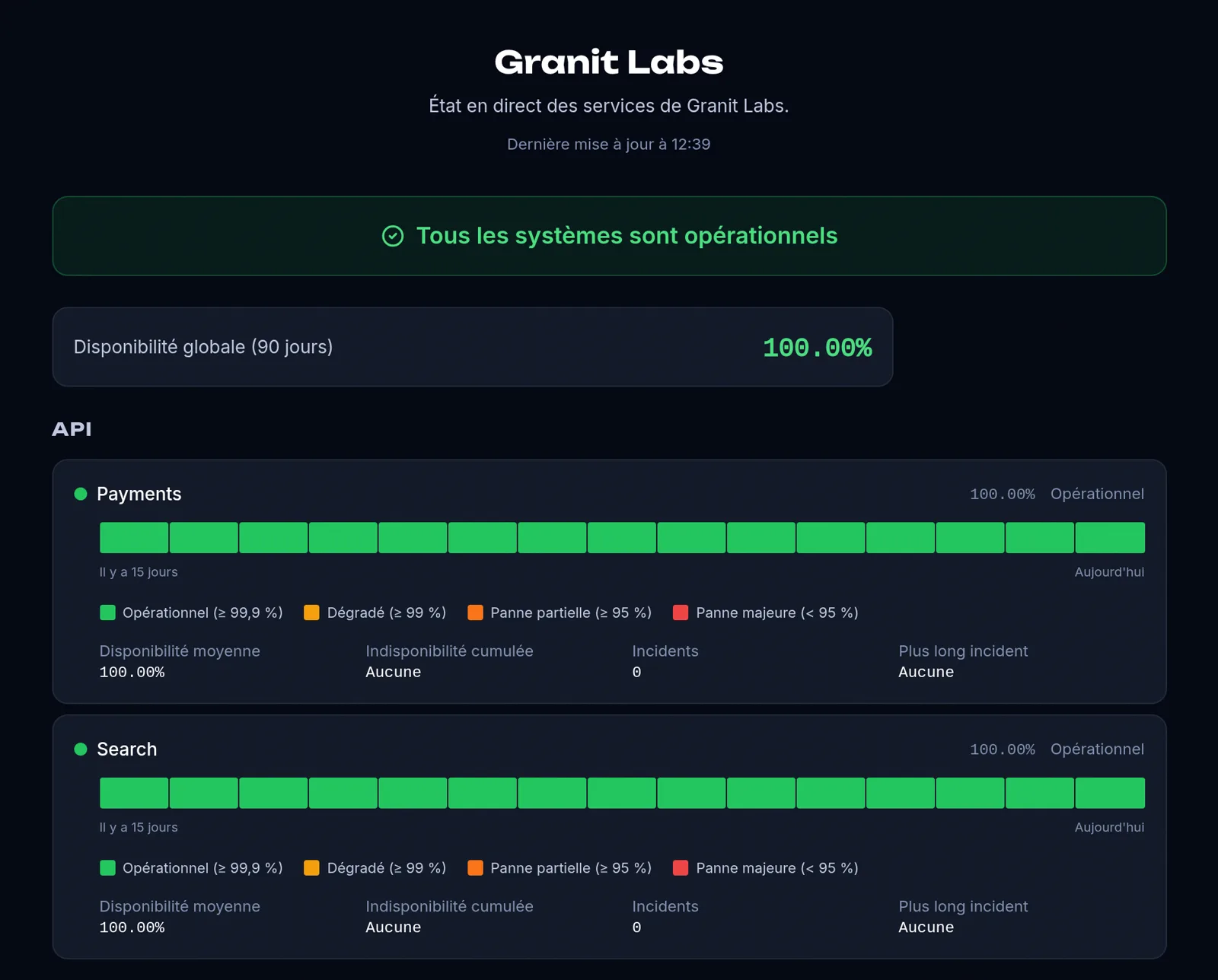Click the orange Panne partielle swatch under Search
The width and height of the screenshot is (1218, 980).
tap(475, 868)
